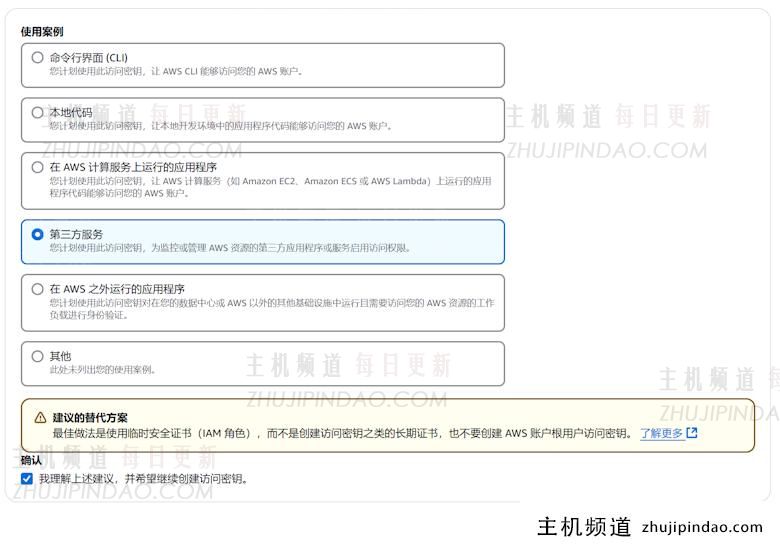The width and height of the screenshot is (780, 551).
Task: Click the 此处未列出您的使用案例 description text
Action: coord(102,369)
